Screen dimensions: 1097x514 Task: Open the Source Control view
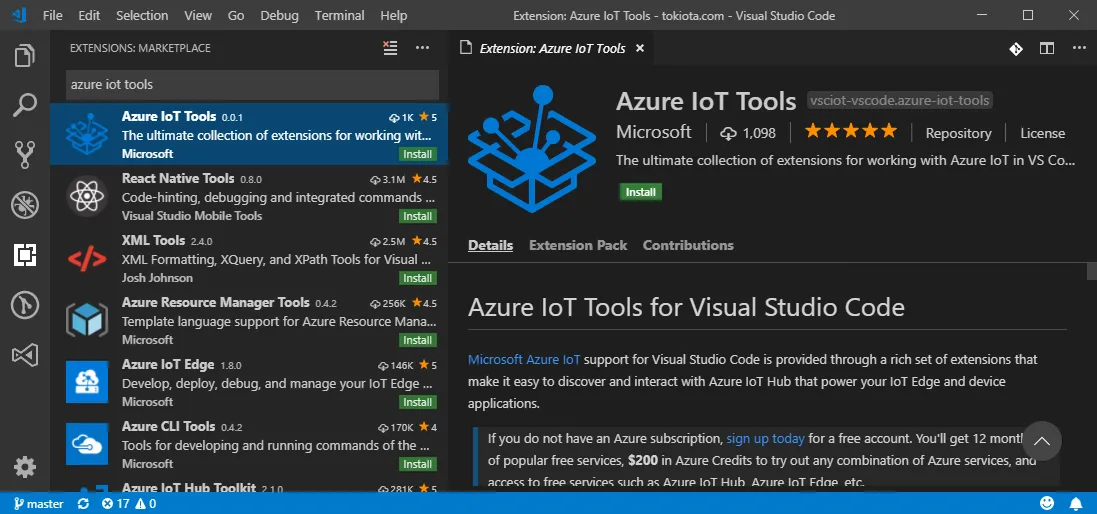click(x=24, y=155)
